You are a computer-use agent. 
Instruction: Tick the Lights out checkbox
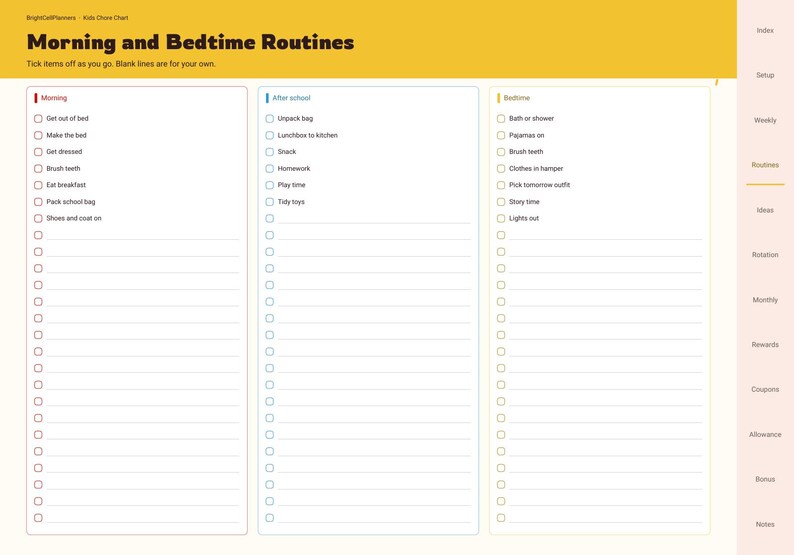[x=501, y=218]
